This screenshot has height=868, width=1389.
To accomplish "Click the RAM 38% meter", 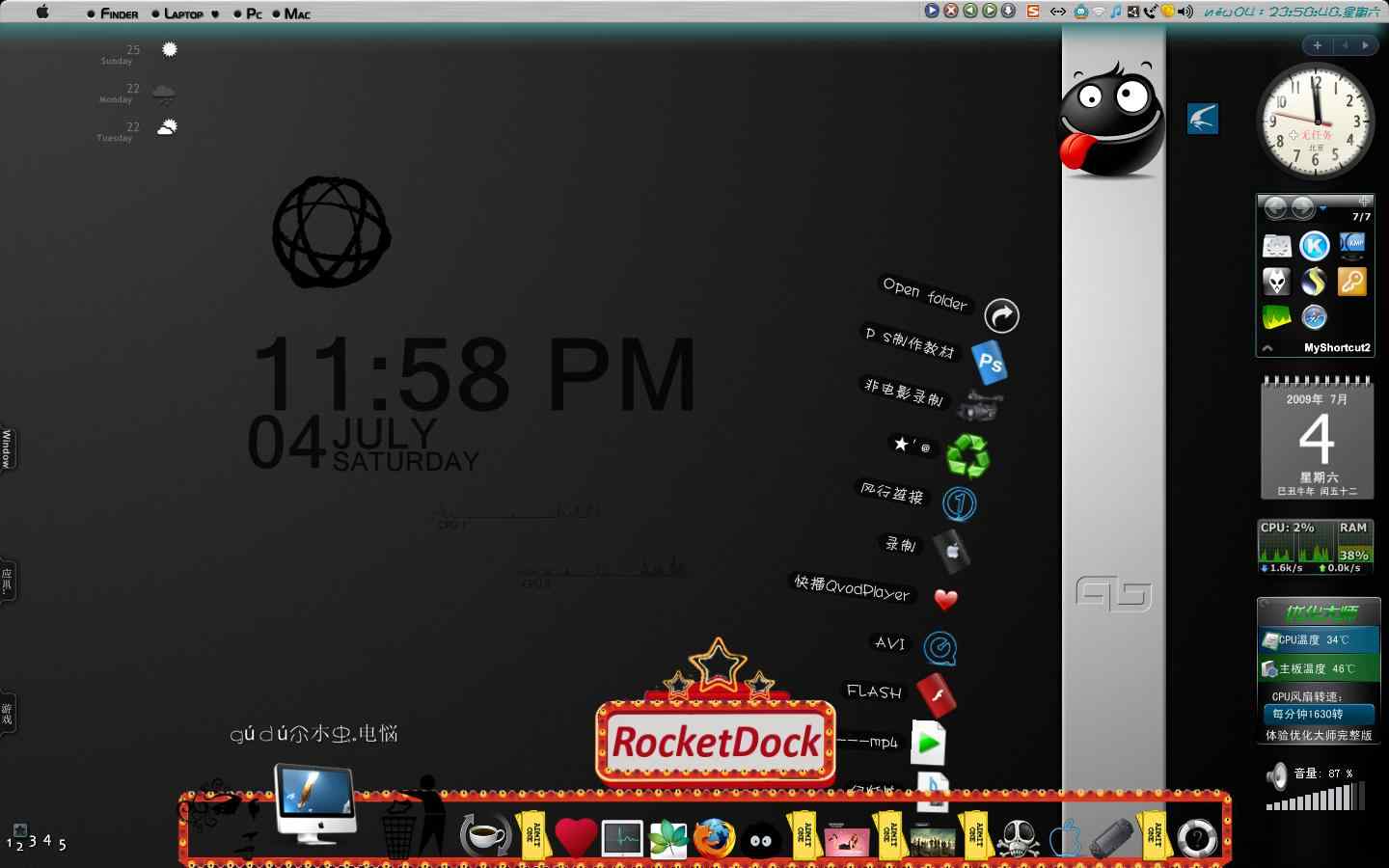I will pyautogui.click(x=1353, y=543).
